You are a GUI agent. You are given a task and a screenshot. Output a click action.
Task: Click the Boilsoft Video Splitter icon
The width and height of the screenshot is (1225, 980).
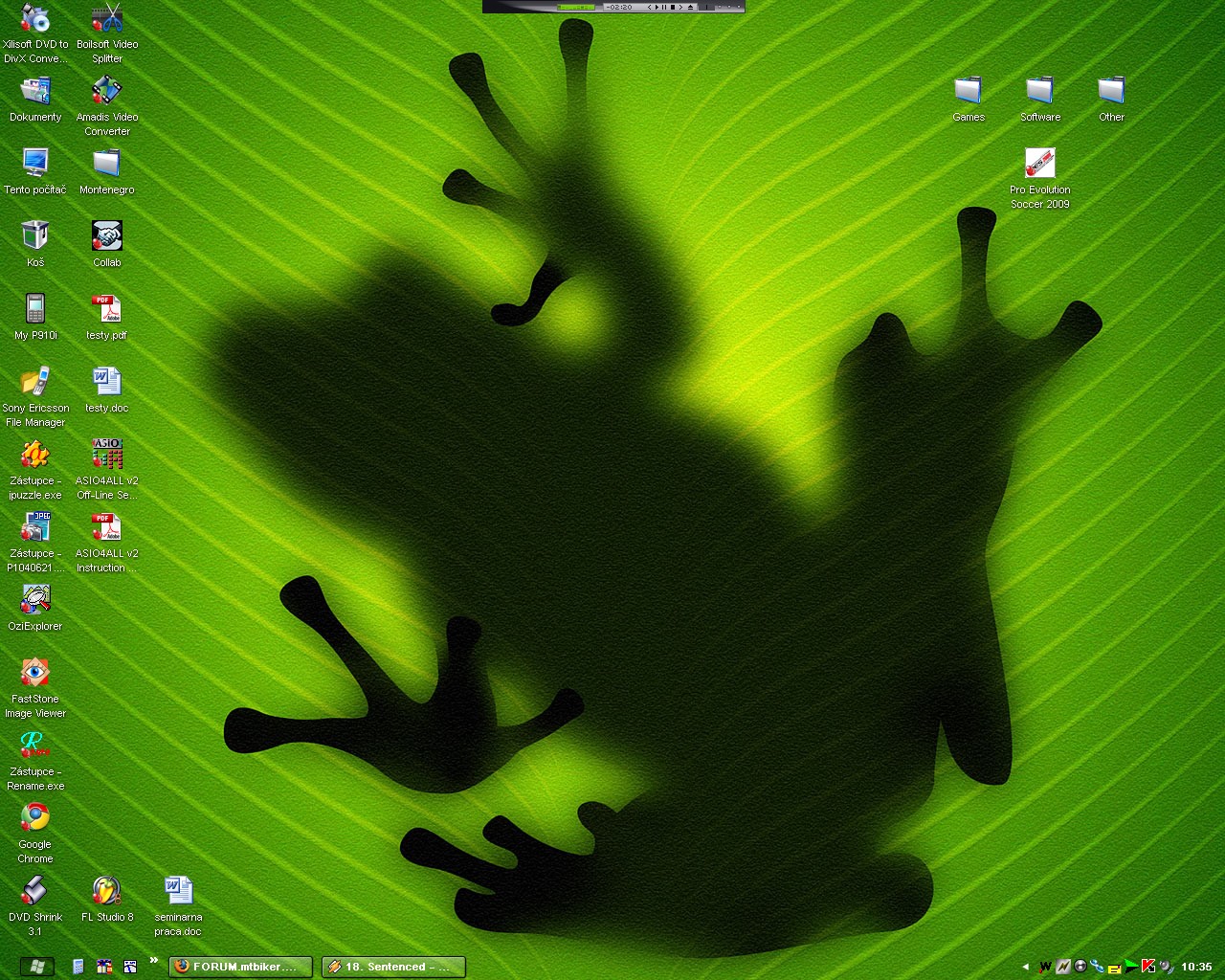pyautogui.click(x=106, y=19)
